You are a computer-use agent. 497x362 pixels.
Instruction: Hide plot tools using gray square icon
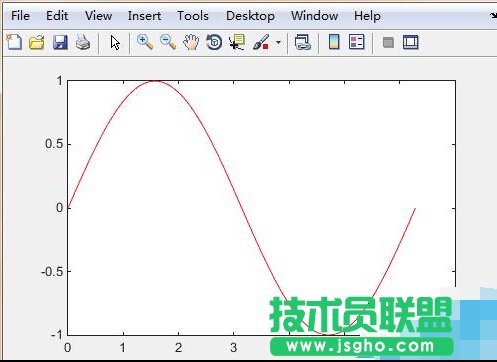(388, 42)
